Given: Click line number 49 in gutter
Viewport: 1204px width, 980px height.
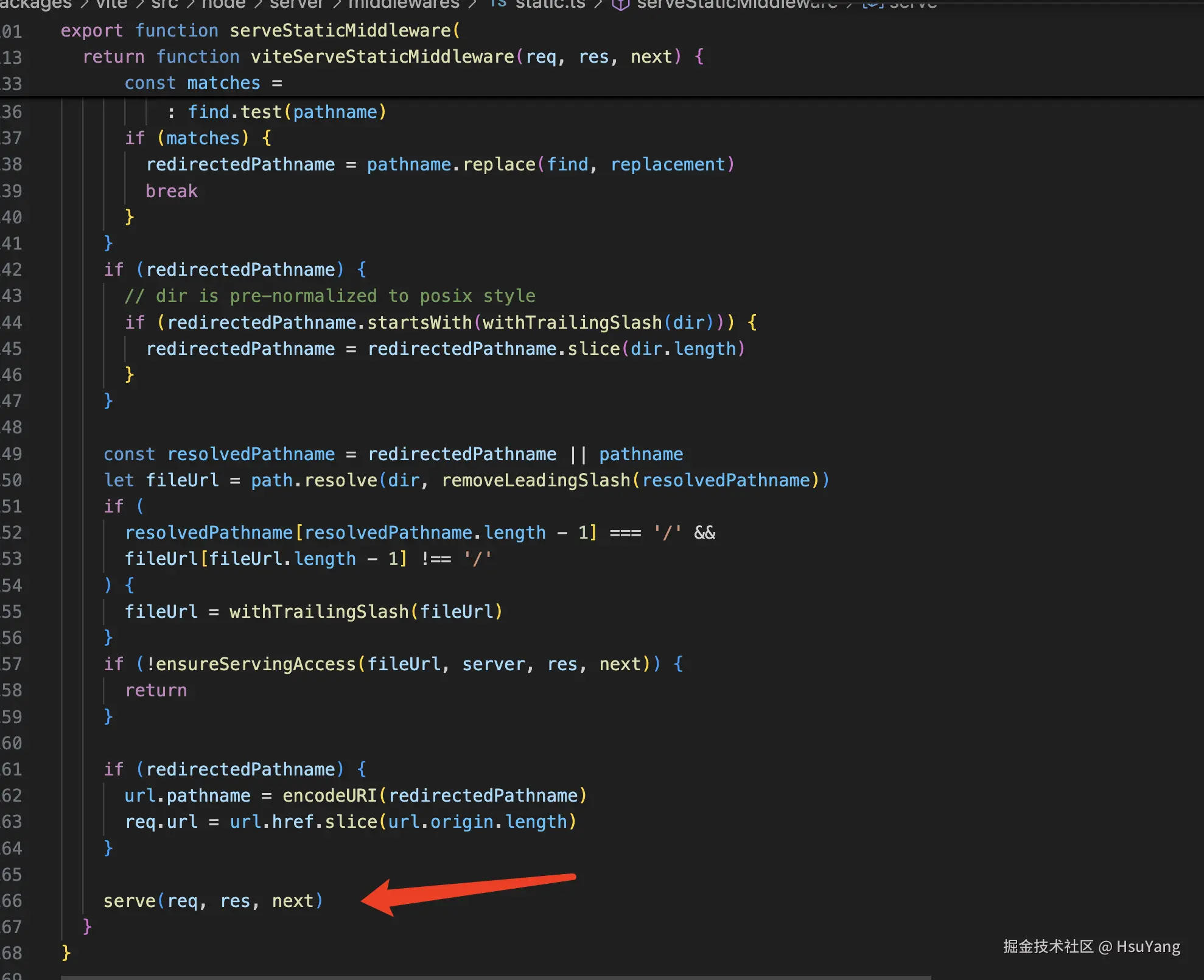Looking at the screenshot, I should [12, 454].
